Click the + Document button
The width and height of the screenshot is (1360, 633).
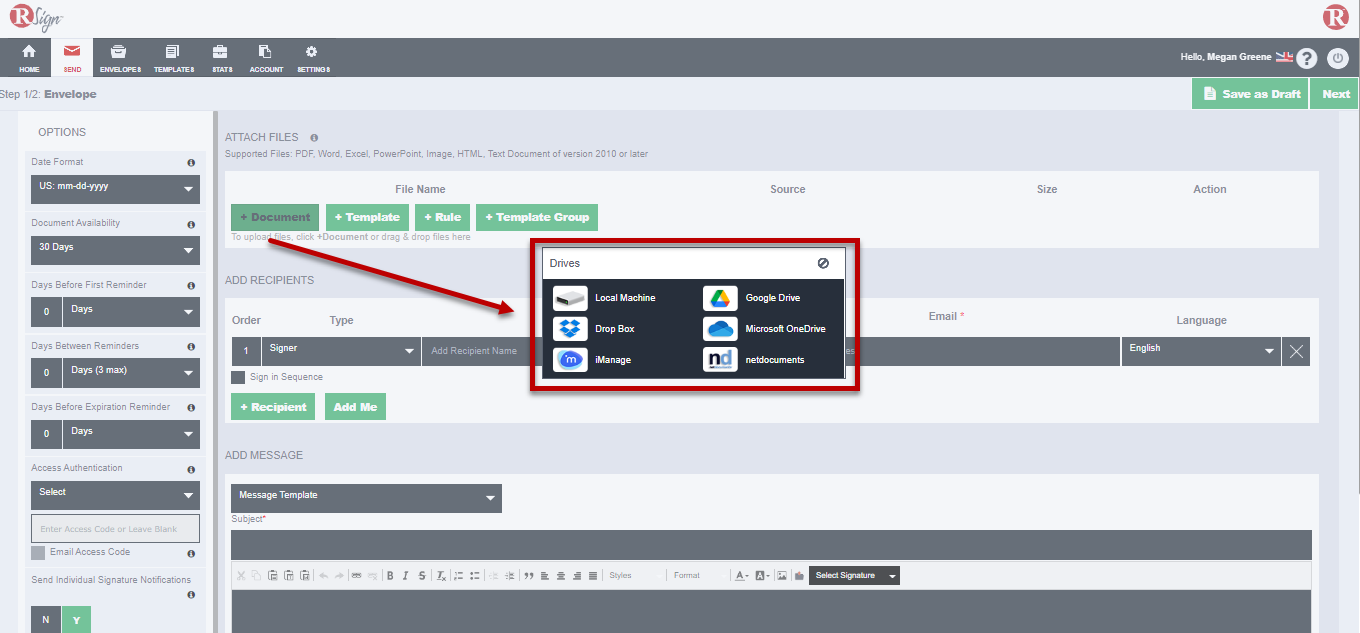(x=275, y=217)
